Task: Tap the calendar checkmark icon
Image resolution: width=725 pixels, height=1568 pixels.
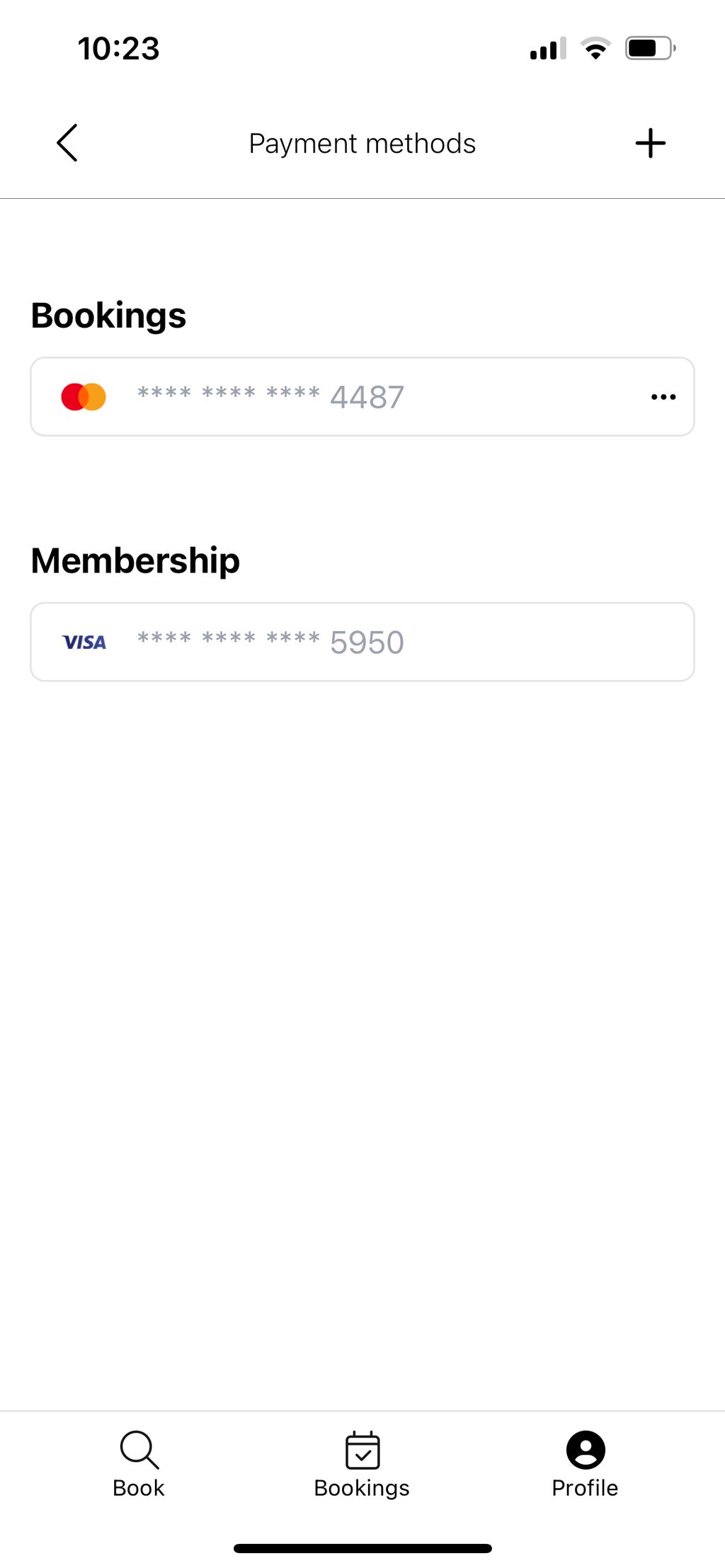Action: [362, 1450]
